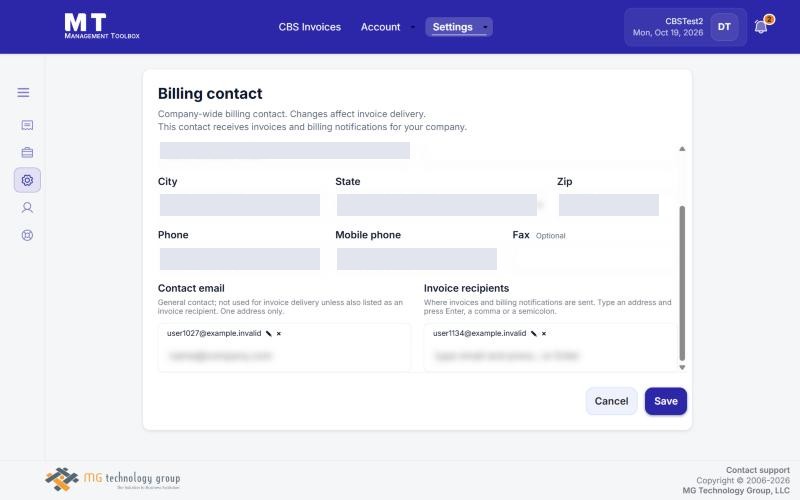Click the CBSTest2 account label

(x=684, y=21)
